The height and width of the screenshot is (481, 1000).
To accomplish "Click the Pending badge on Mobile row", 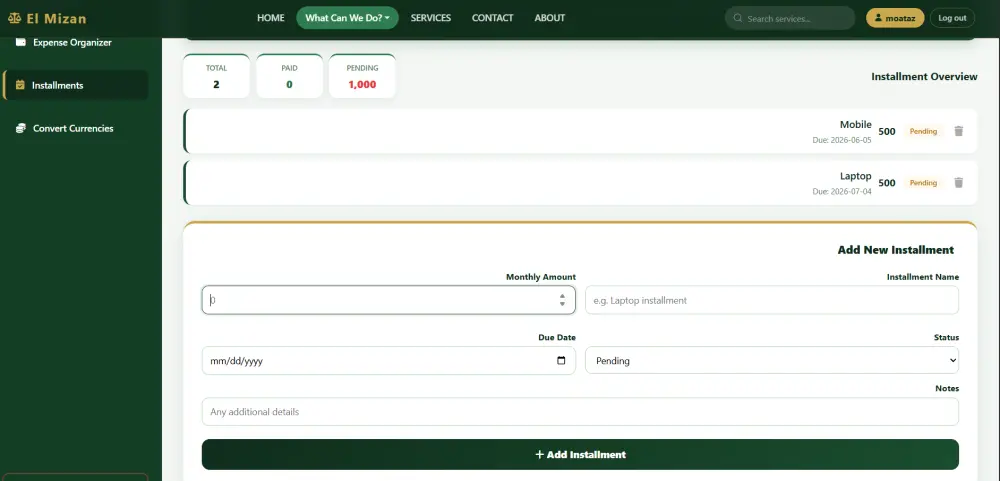I will [x=923, y=131].
